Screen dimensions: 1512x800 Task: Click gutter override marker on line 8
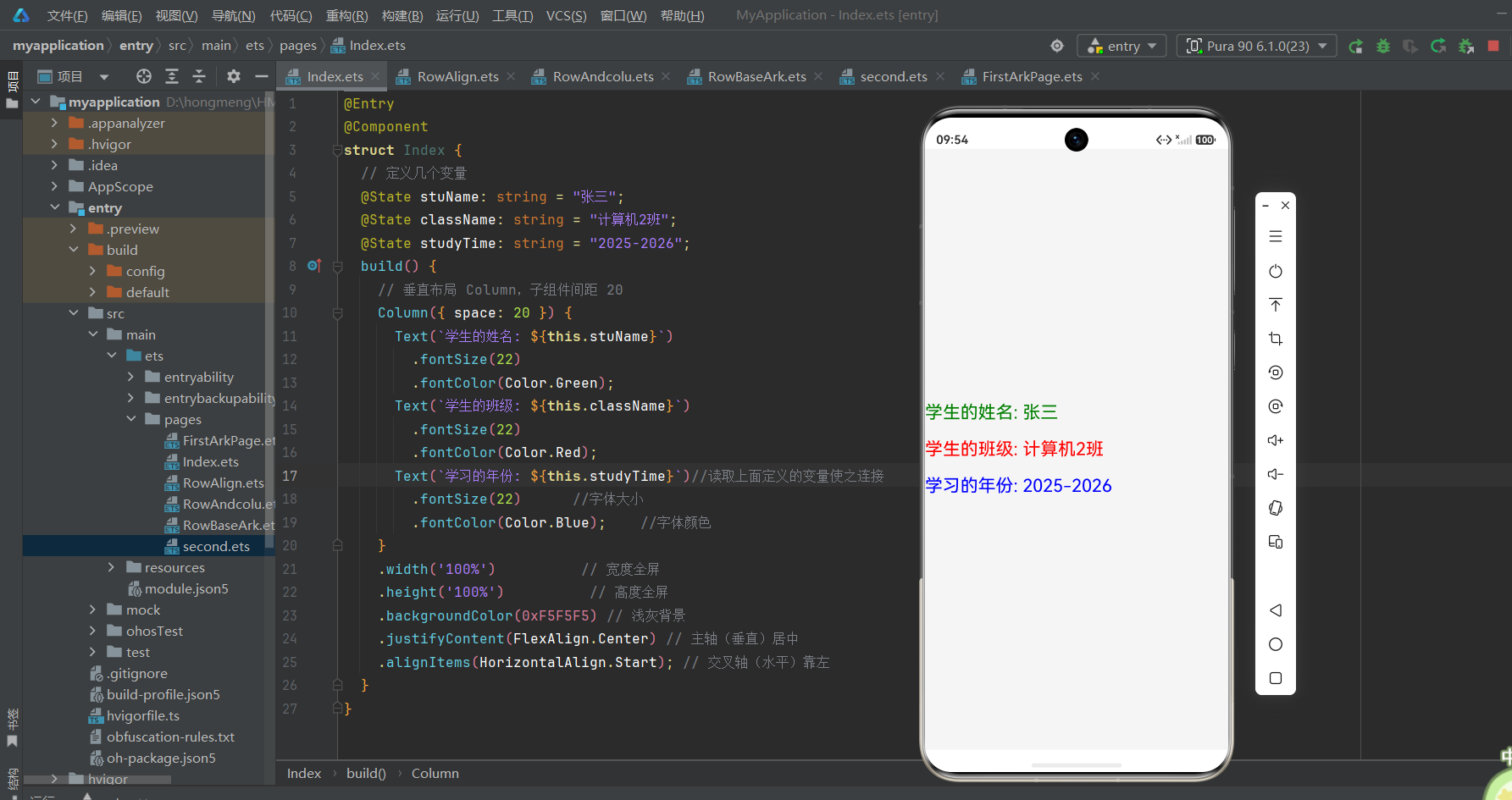314,266
